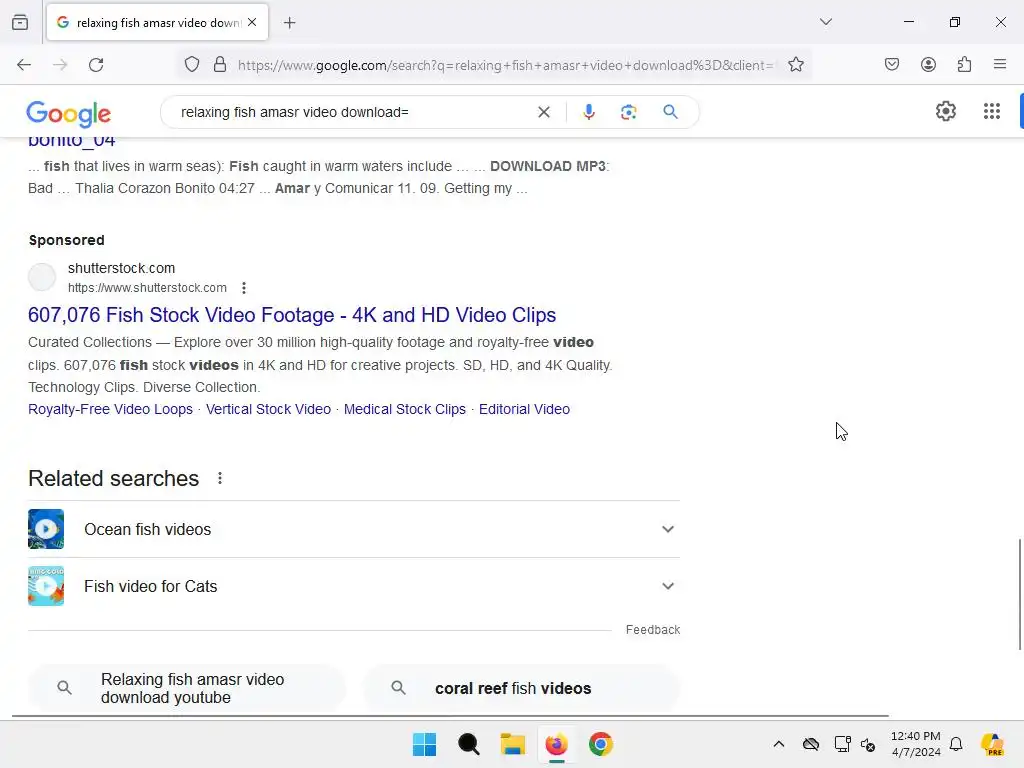Open Vertical Stock Video link
The image size is (1024, 768).
(x=268, y=409)
